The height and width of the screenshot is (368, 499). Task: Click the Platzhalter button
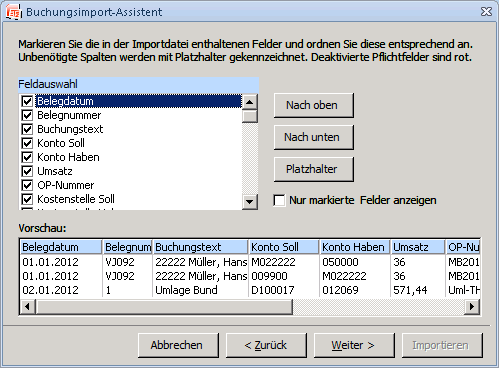click(x=314, y=169)
